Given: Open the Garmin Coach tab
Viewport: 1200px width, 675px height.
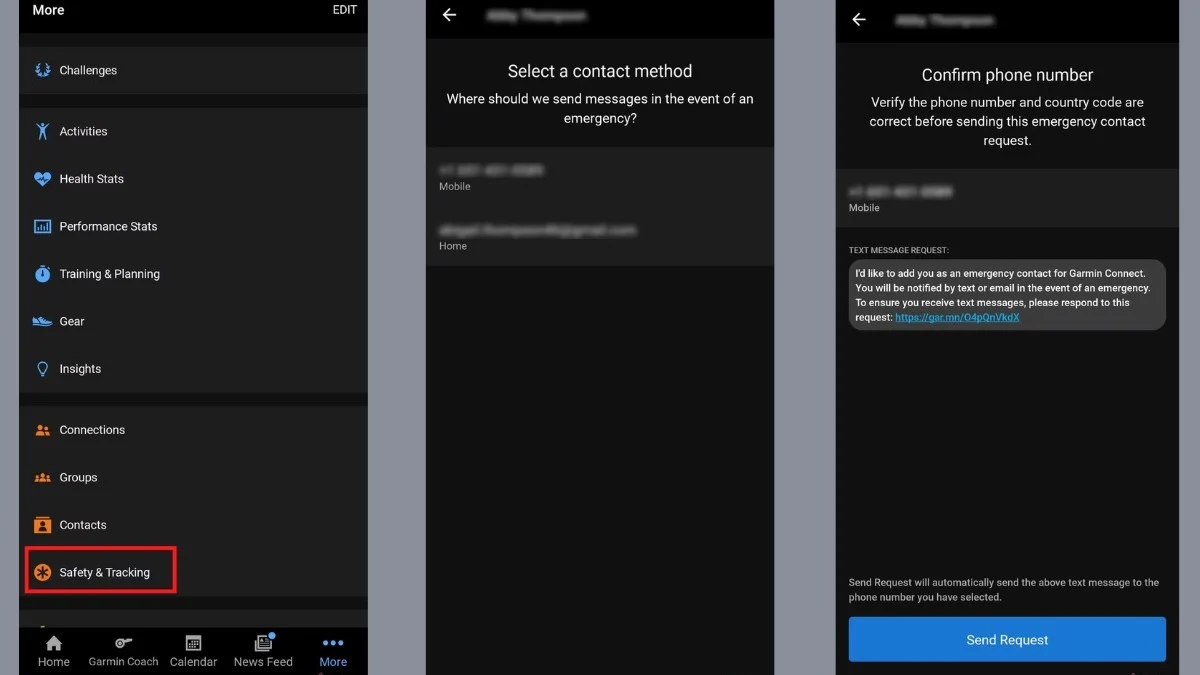Looking at the screenshot, I should (x=123, y=652).
